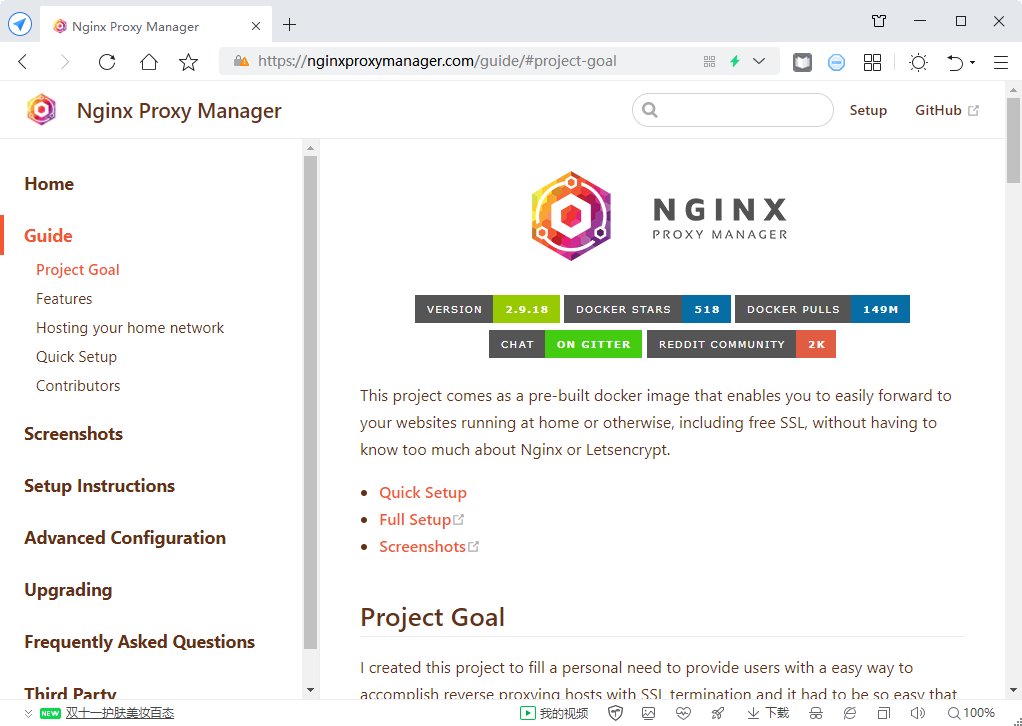
Task: Click the search input field
Action: coord(732,110)
